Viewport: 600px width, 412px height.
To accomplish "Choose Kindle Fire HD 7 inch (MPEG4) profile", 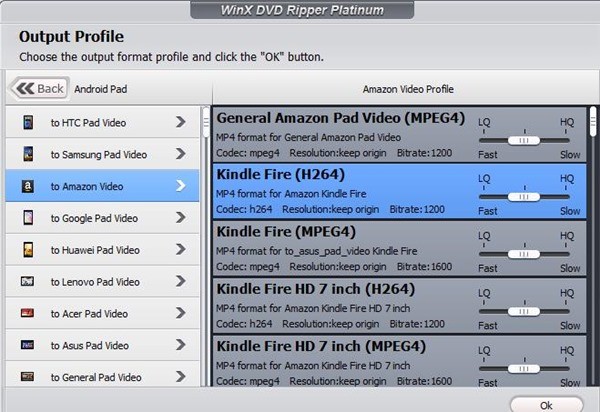I will [399, 362].
